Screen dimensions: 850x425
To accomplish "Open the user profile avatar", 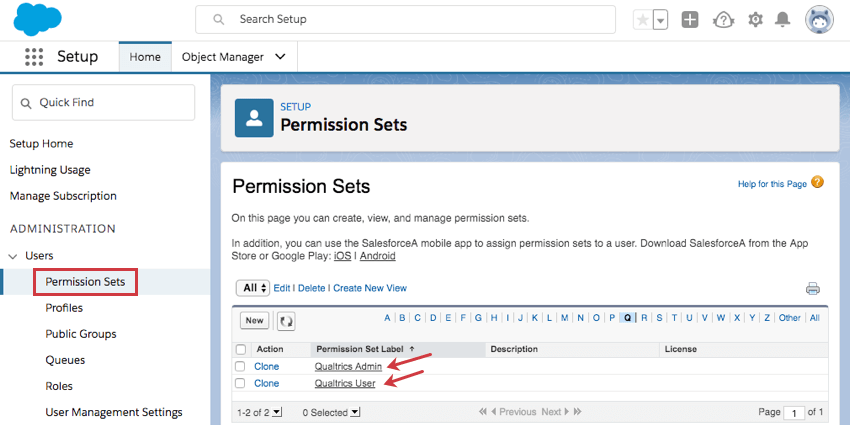I will click(x=819, y=20).
